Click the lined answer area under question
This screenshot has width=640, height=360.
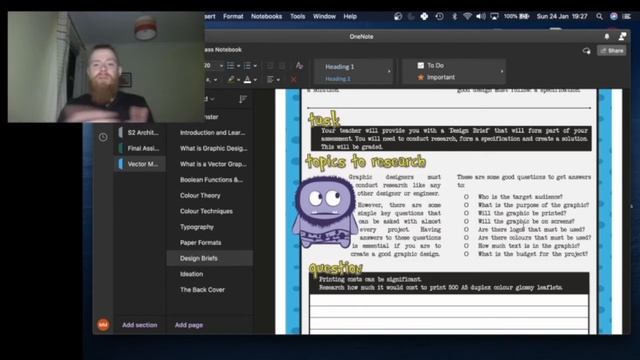click(449, 313)
